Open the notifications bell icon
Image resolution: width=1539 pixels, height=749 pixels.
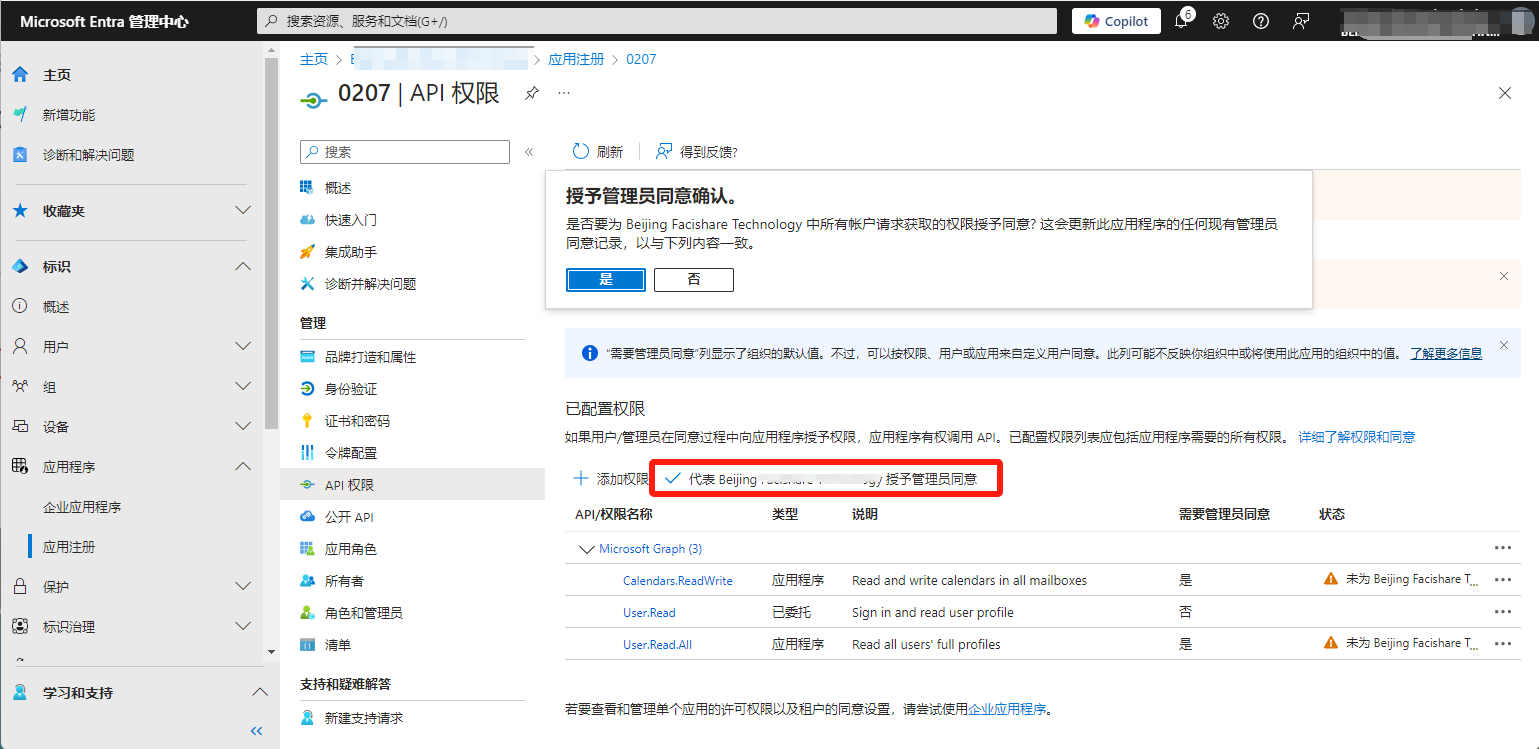[1181, 21]
